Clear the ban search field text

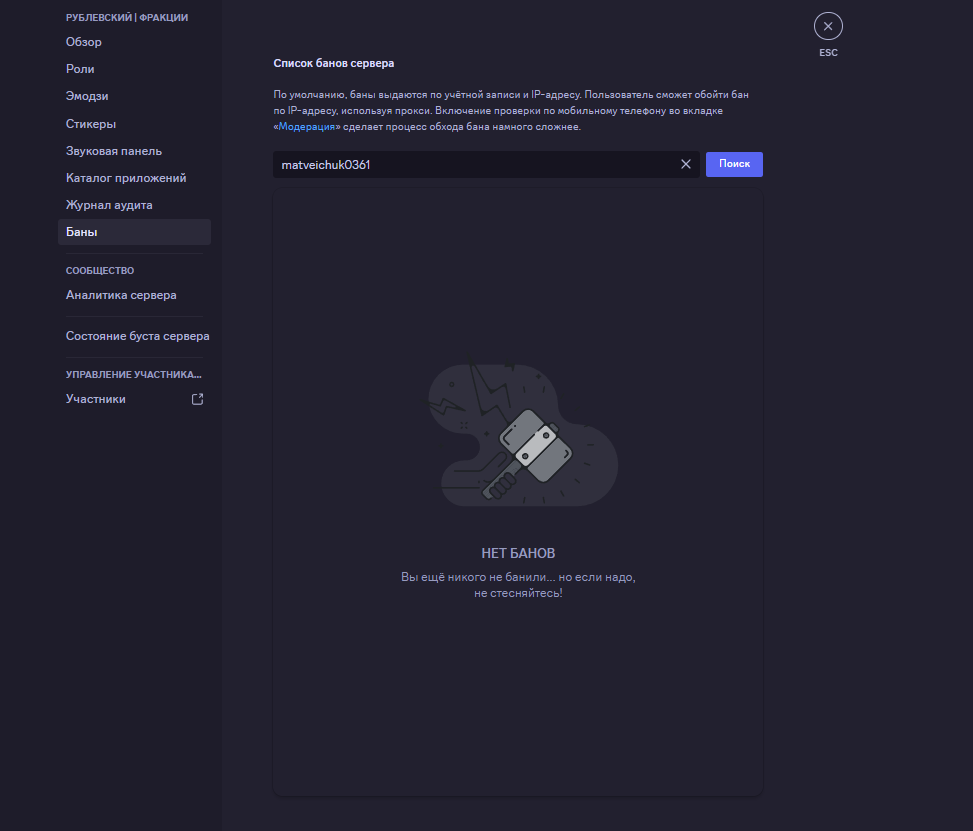click(x=686, y=164)
